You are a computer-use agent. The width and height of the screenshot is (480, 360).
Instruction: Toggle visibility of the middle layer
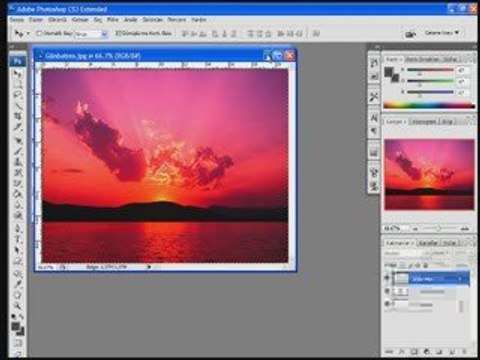387,291
